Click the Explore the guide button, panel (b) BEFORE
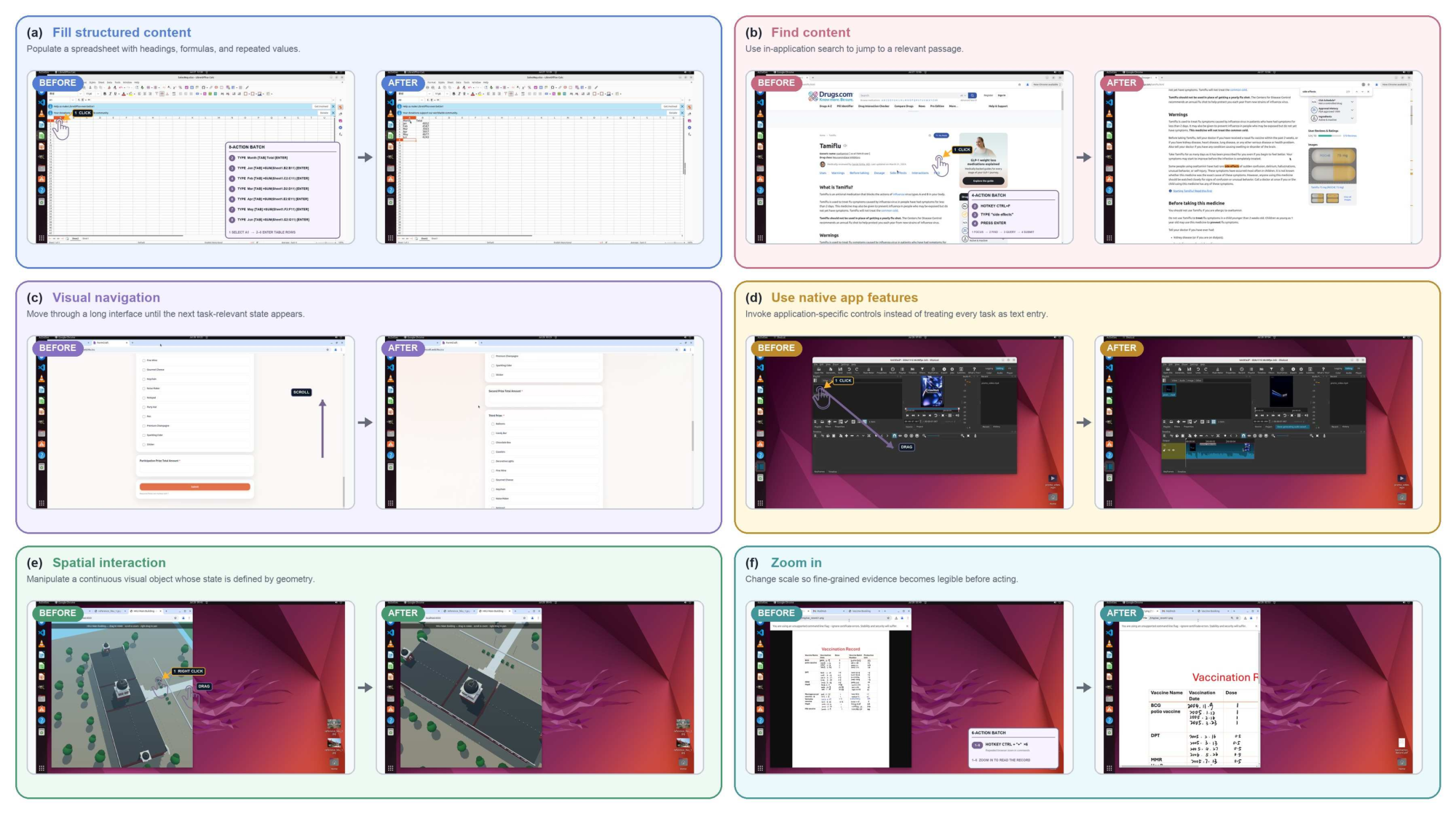This screenshot has width=1456, height=814. (984, 181)
